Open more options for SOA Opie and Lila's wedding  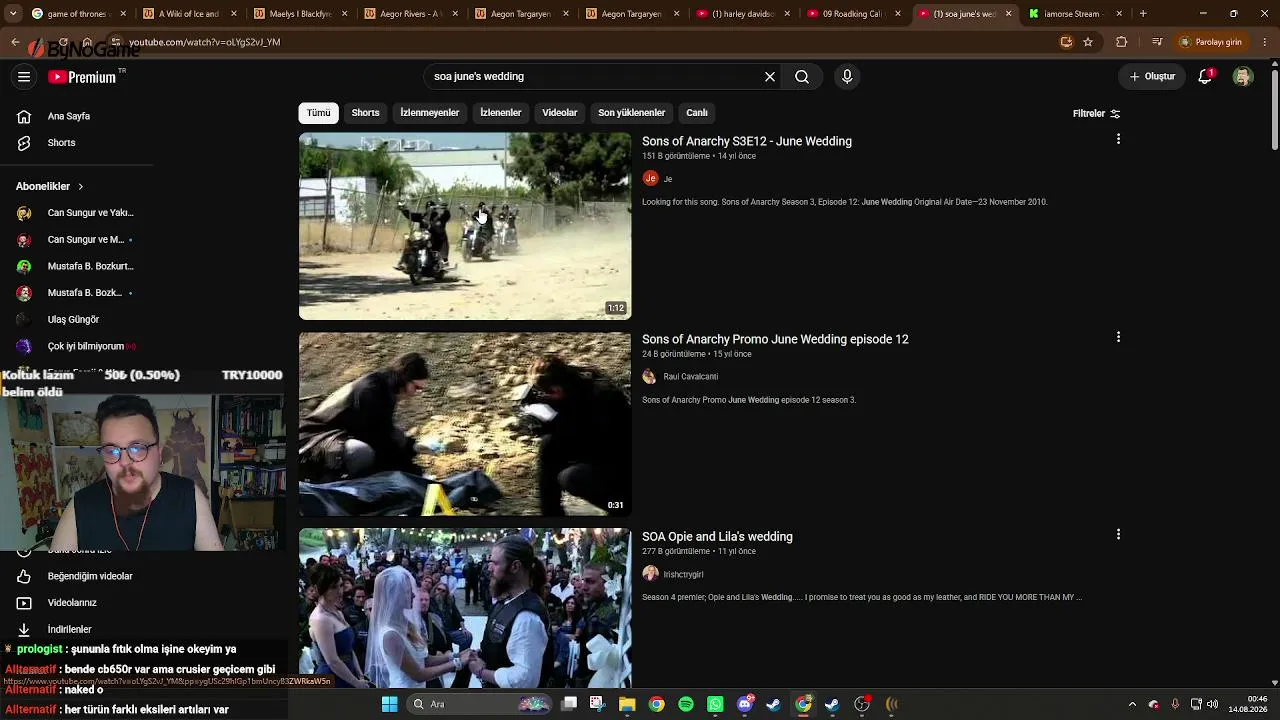pos(1118,535)
